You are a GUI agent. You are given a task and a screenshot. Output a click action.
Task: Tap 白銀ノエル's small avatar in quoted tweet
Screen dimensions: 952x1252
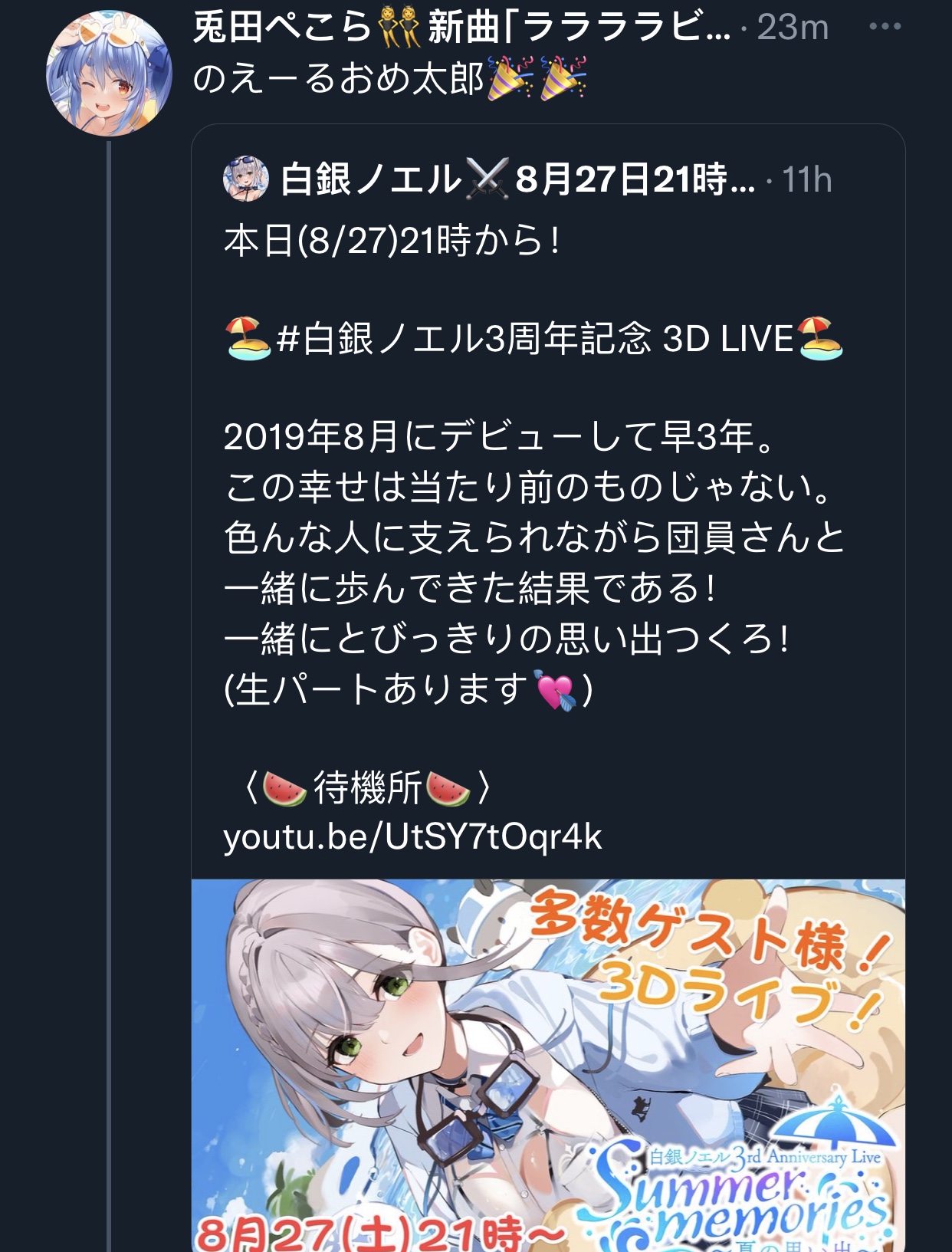click(x=245, y=179)
